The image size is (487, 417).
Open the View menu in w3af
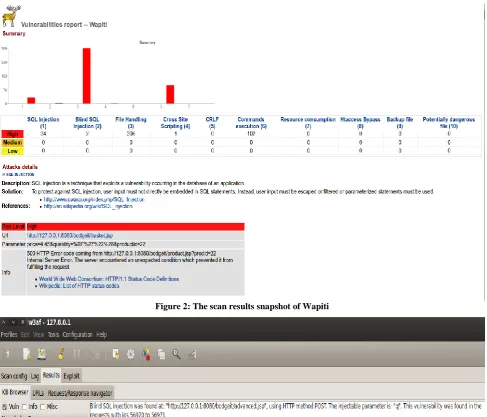pyautogui.click(x=38, y=334)
